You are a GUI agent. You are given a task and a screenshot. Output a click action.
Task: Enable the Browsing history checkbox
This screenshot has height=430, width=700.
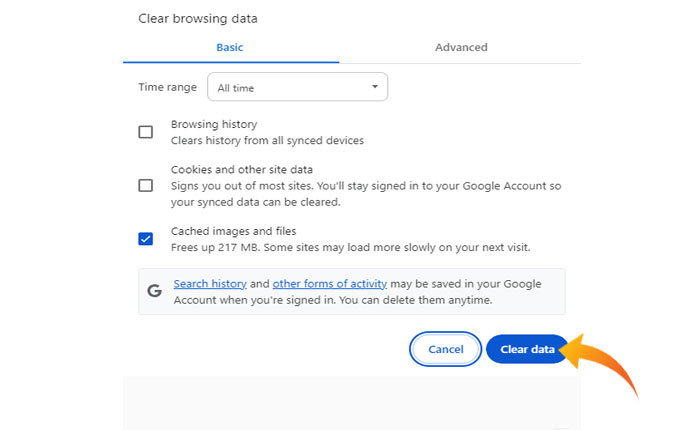[x=146, y=132]
